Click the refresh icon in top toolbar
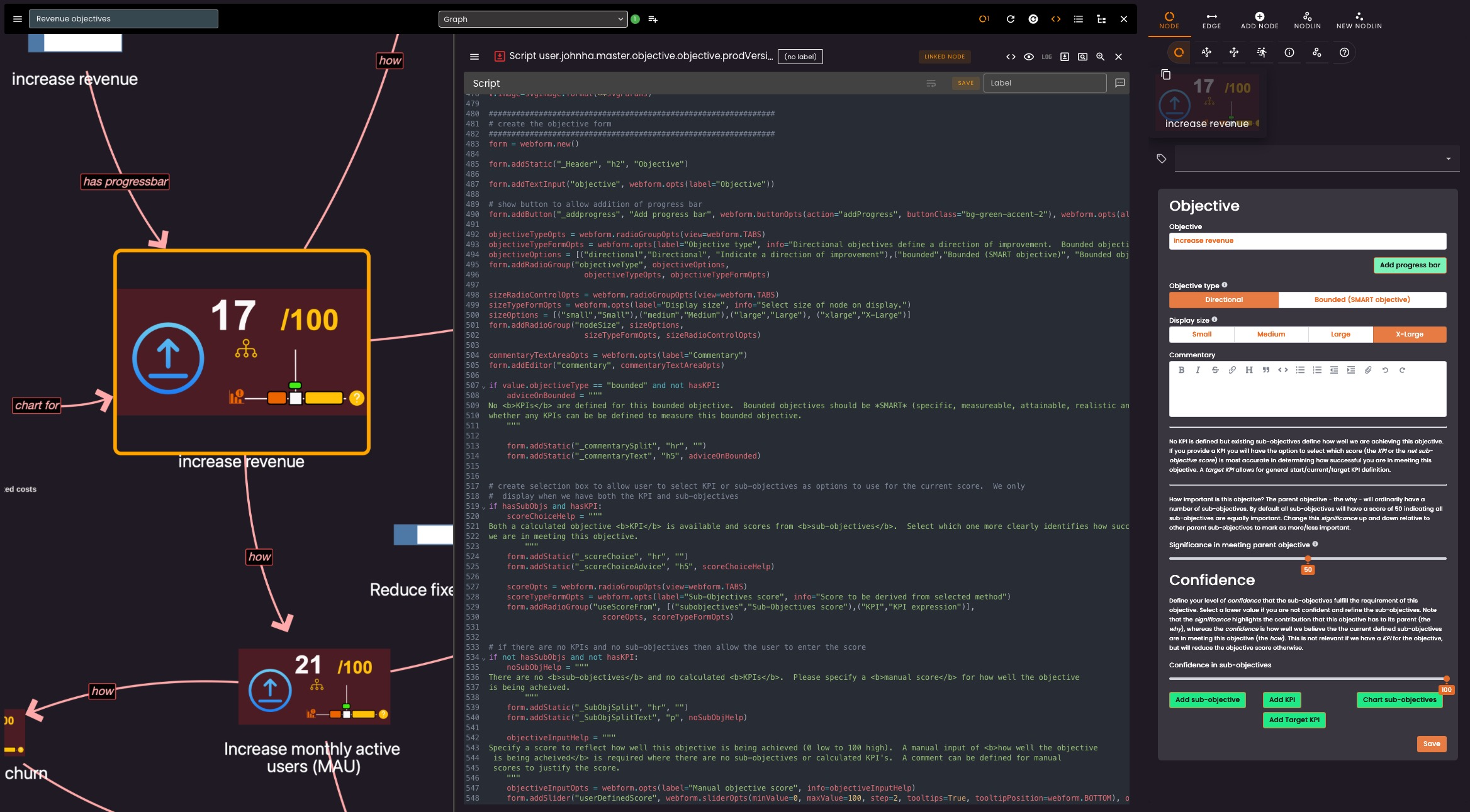 click(x=1010, y=19)
